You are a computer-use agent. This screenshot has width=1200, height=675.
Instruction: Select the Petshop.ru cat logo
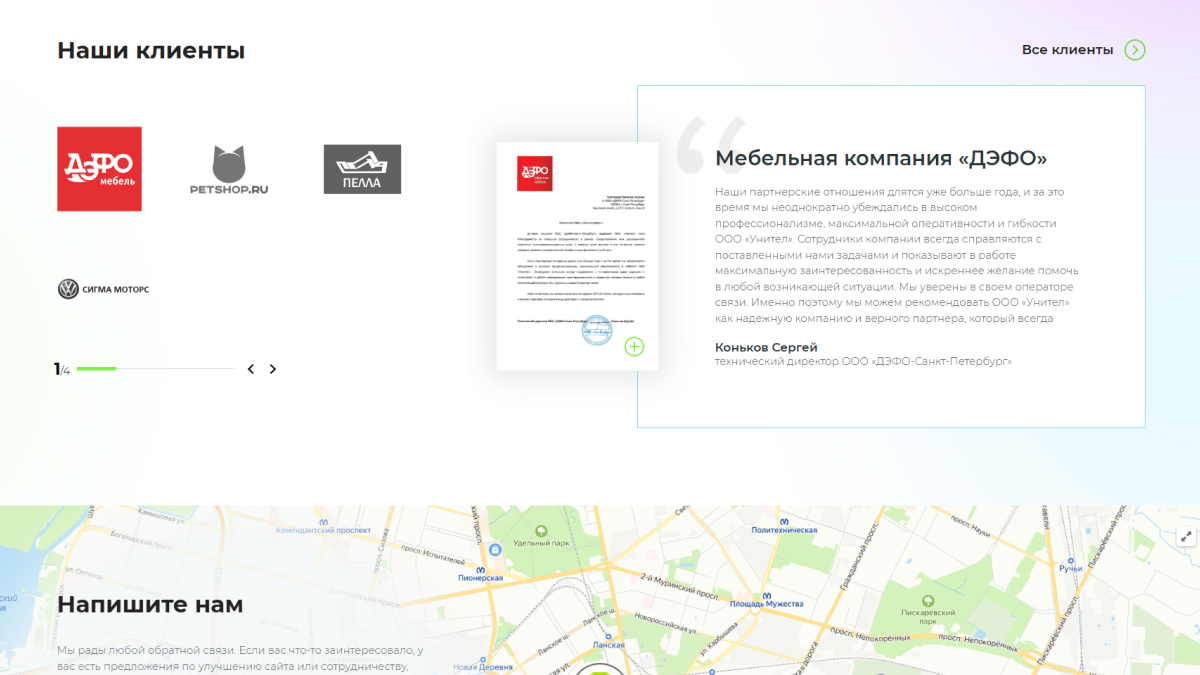pyautogui.click(x=229, y=169)
